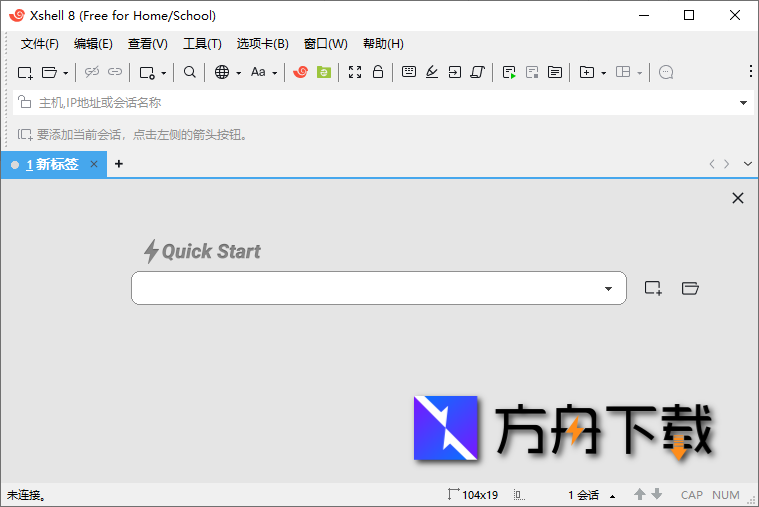Open the 窗口(W) menu
The image size is (759, 507).
pyautogui.click(x=326, y=44)
